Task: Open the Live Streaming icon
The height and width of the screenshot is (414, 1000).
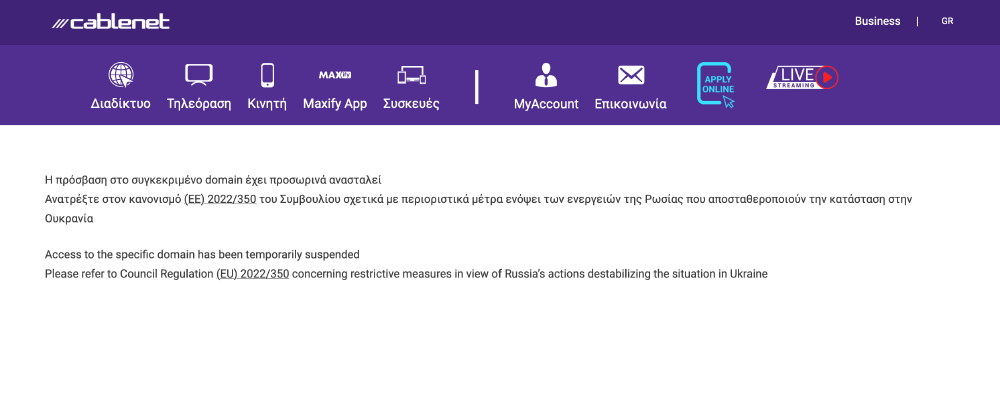Action: point(801,78)
